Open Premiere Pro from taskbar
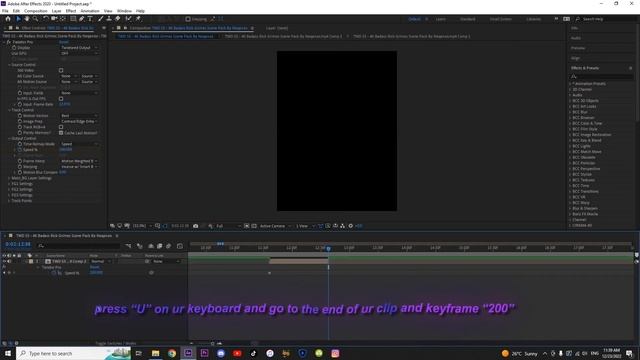This screenshot has width=640, height=360. click(x=204, y=353)
